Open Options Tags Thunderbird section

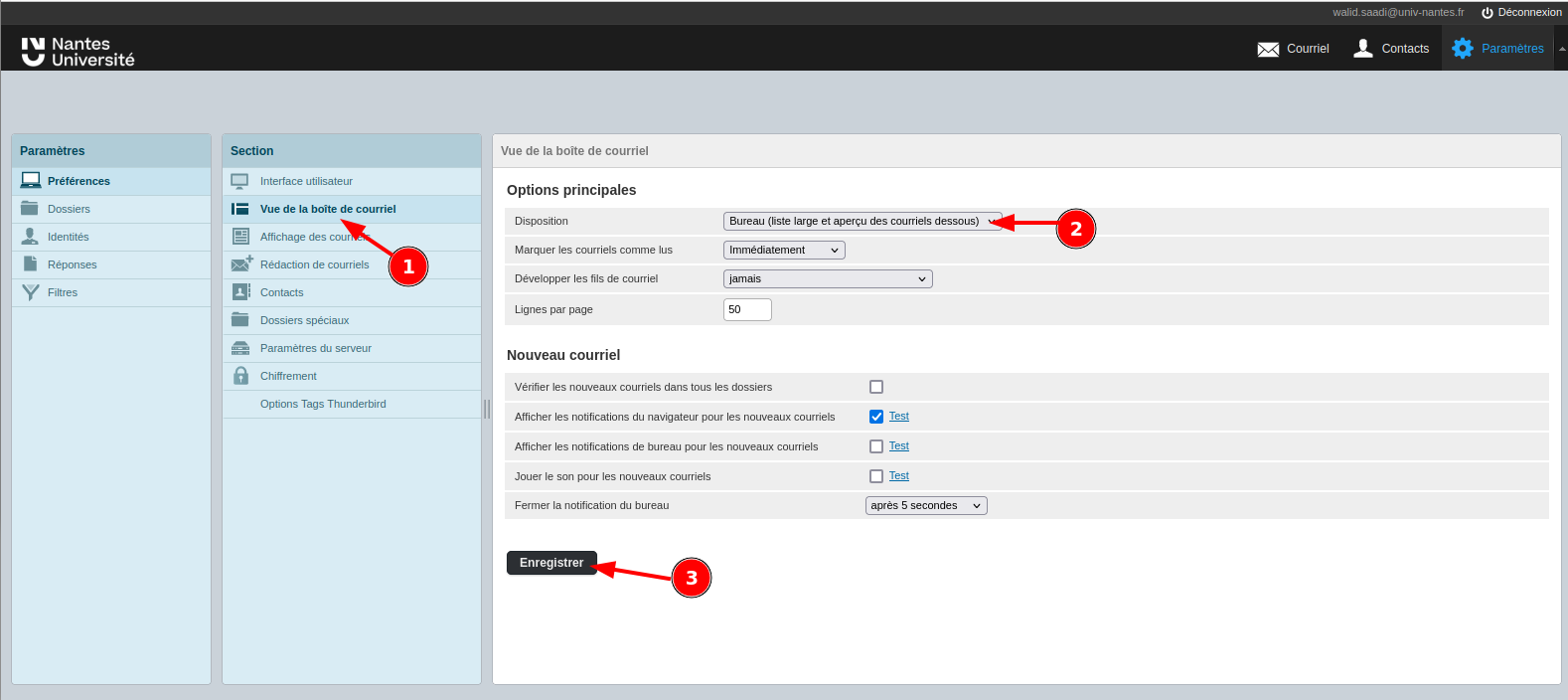pyautogui.click(x=323, y=404)
